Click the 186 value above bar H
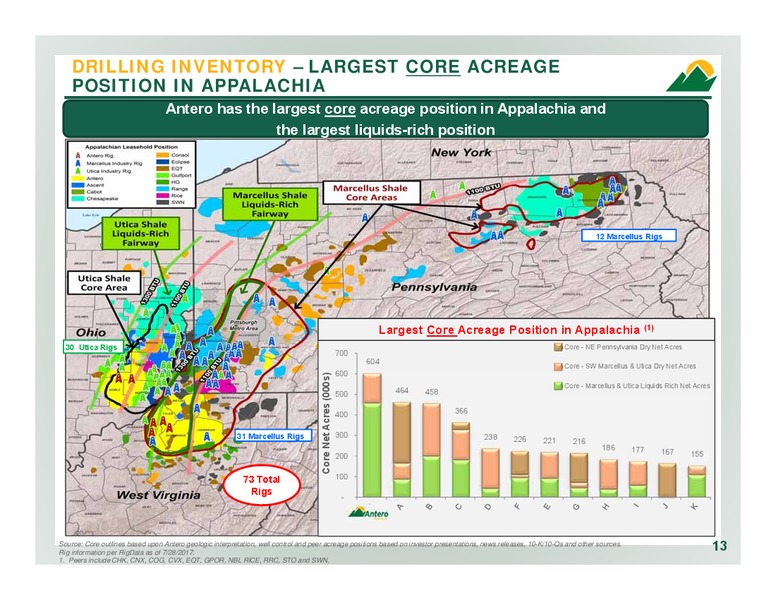Viewport: 776px width, 600px height. (x=608, y=448)
